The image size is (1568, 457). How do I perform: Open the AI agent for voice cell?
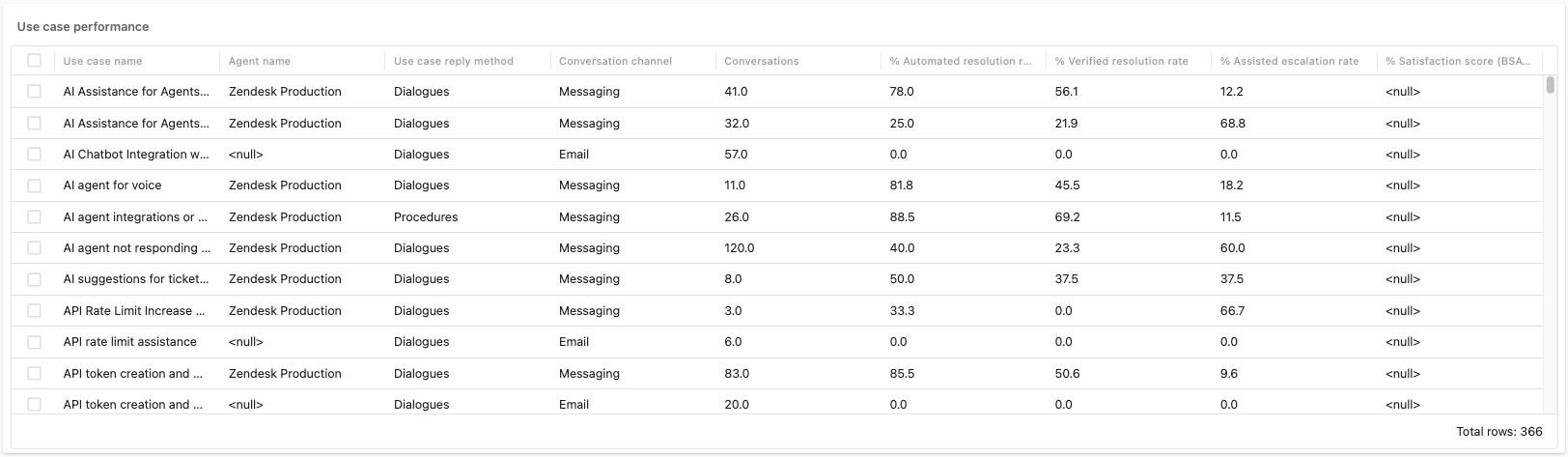112,186
